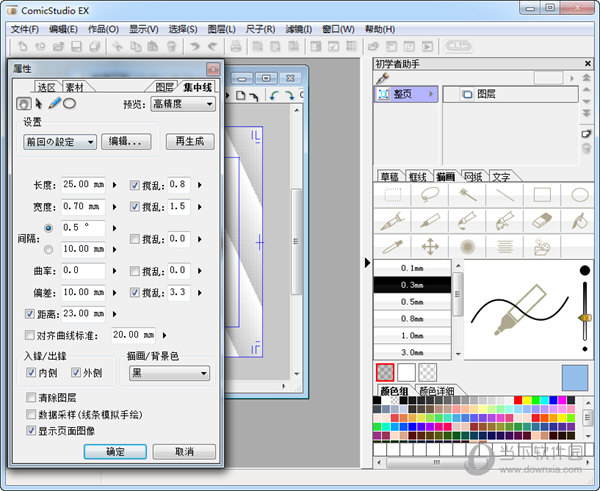The width and height of the screenshot is (600, 491).
Task: Click the print icon in main toolbar
Action: [x=236, y=46]
